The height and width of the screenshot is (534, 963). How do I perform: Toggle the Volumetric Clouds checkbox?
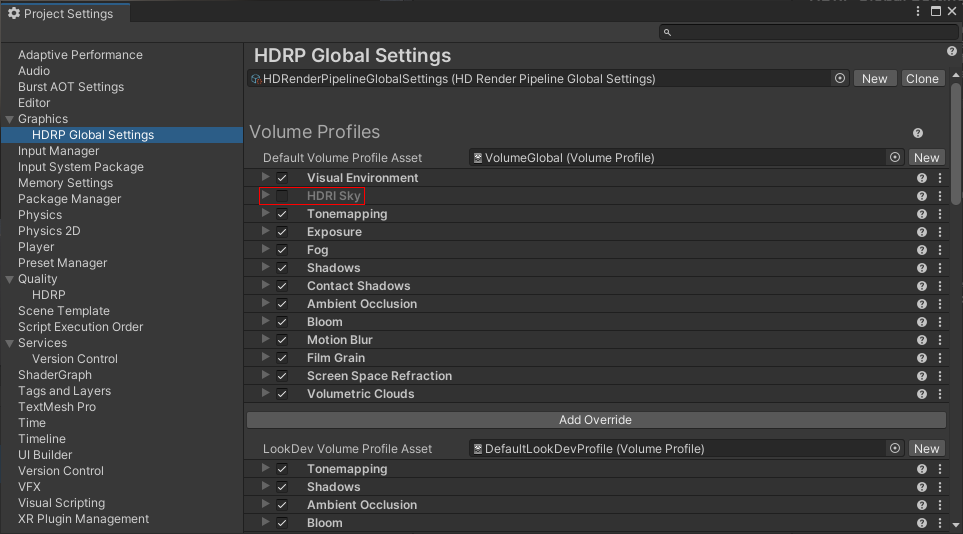coord(282,394)
